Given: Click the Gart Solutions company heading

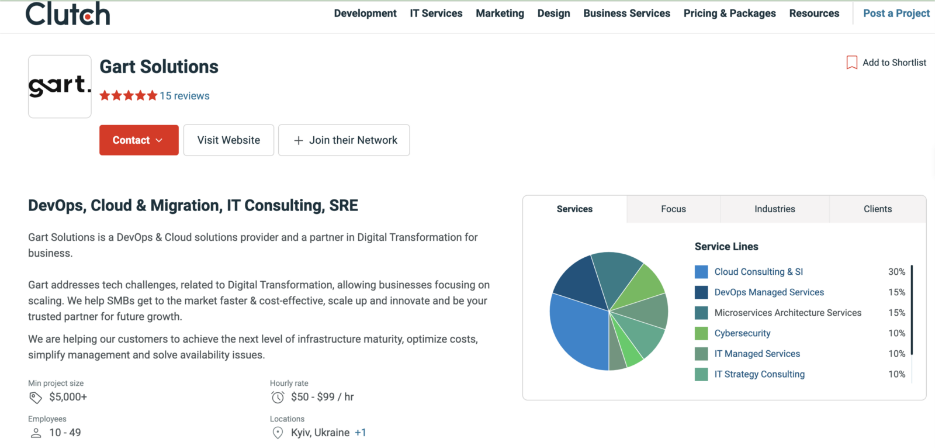Looking at the screenshot, I should 159,66.
